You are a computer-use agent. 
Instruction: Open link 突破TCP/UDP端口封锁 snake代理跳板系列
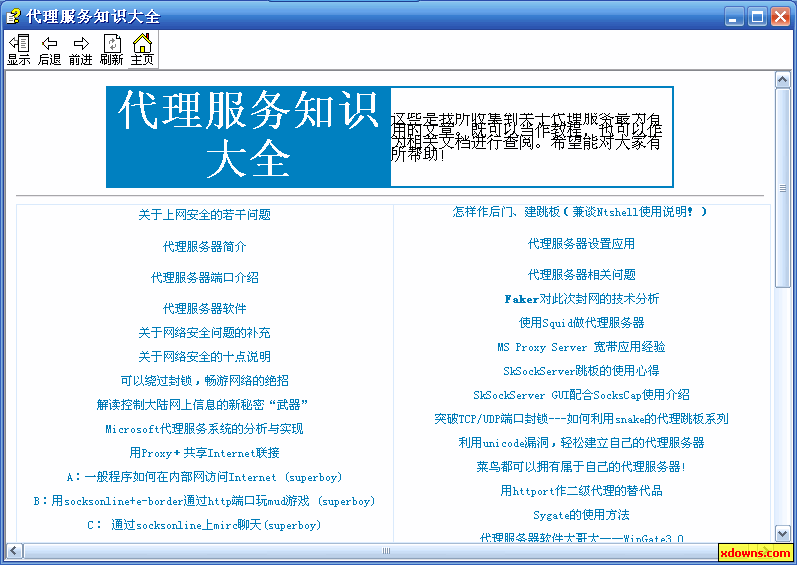coord(581,419)
